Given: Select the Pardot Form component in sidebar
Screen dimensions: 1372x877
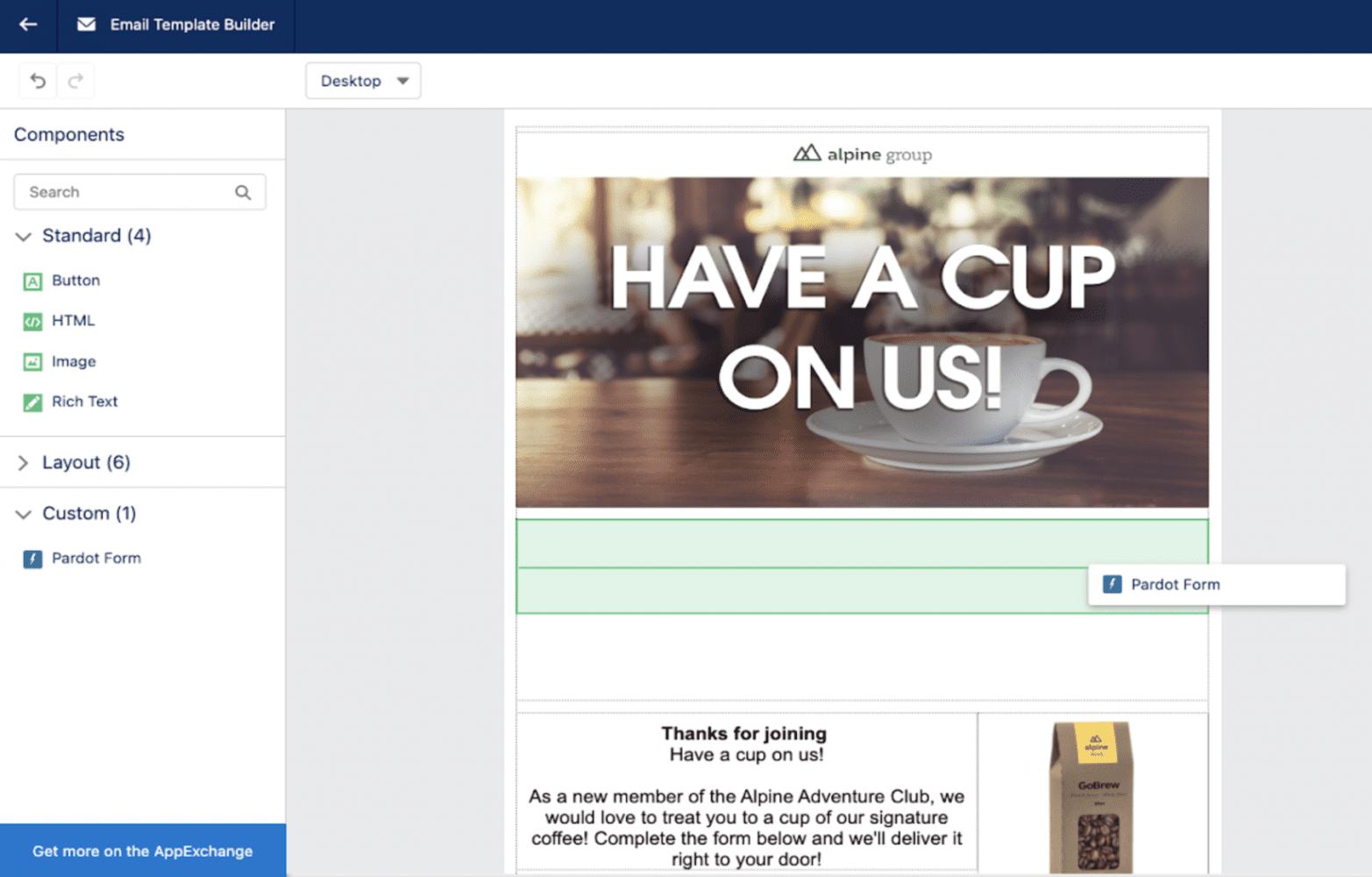Looking at the screenshot, I should coord(95,559).
